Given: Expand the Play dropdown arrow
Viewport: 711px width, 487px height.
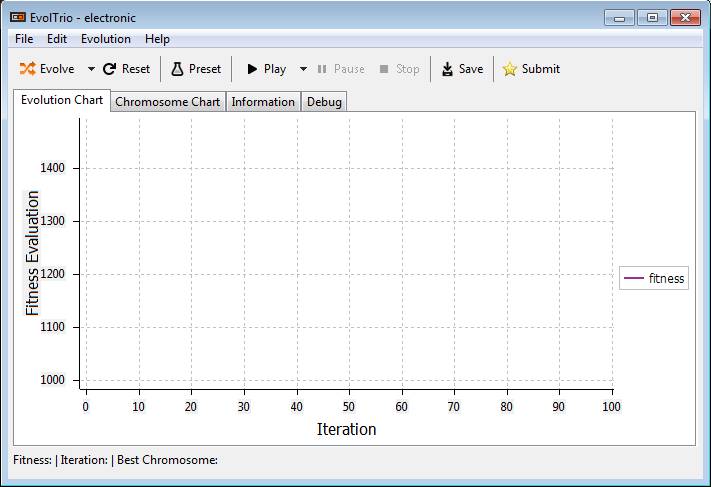Looking at the screenshot, I should tap(303, 69).
